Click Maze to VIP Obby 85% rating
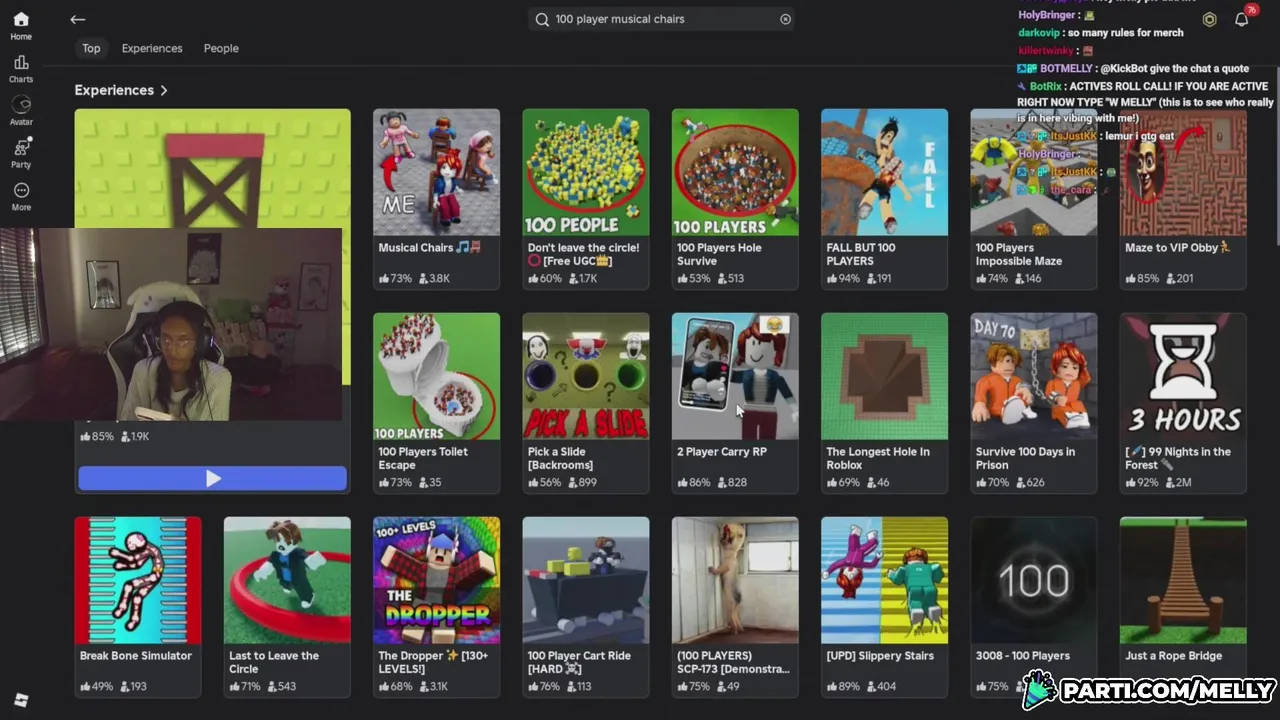The width and height of the screenshot is (1280, 720). pyautogui.click(x=1142, y=278)
